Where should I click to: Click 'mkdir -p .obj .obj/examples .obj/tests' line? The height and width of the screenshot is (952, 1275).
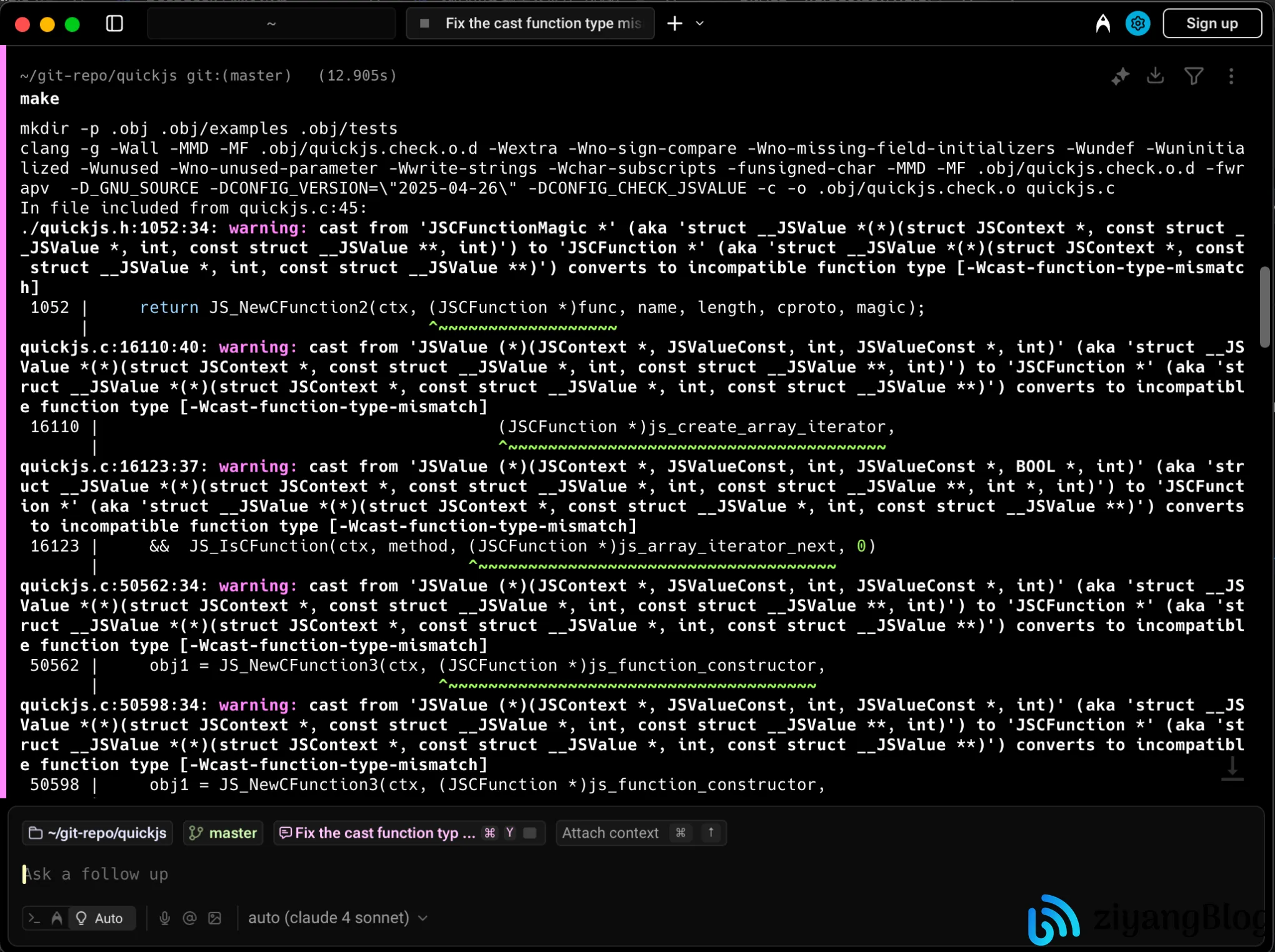tap(209, 129)
